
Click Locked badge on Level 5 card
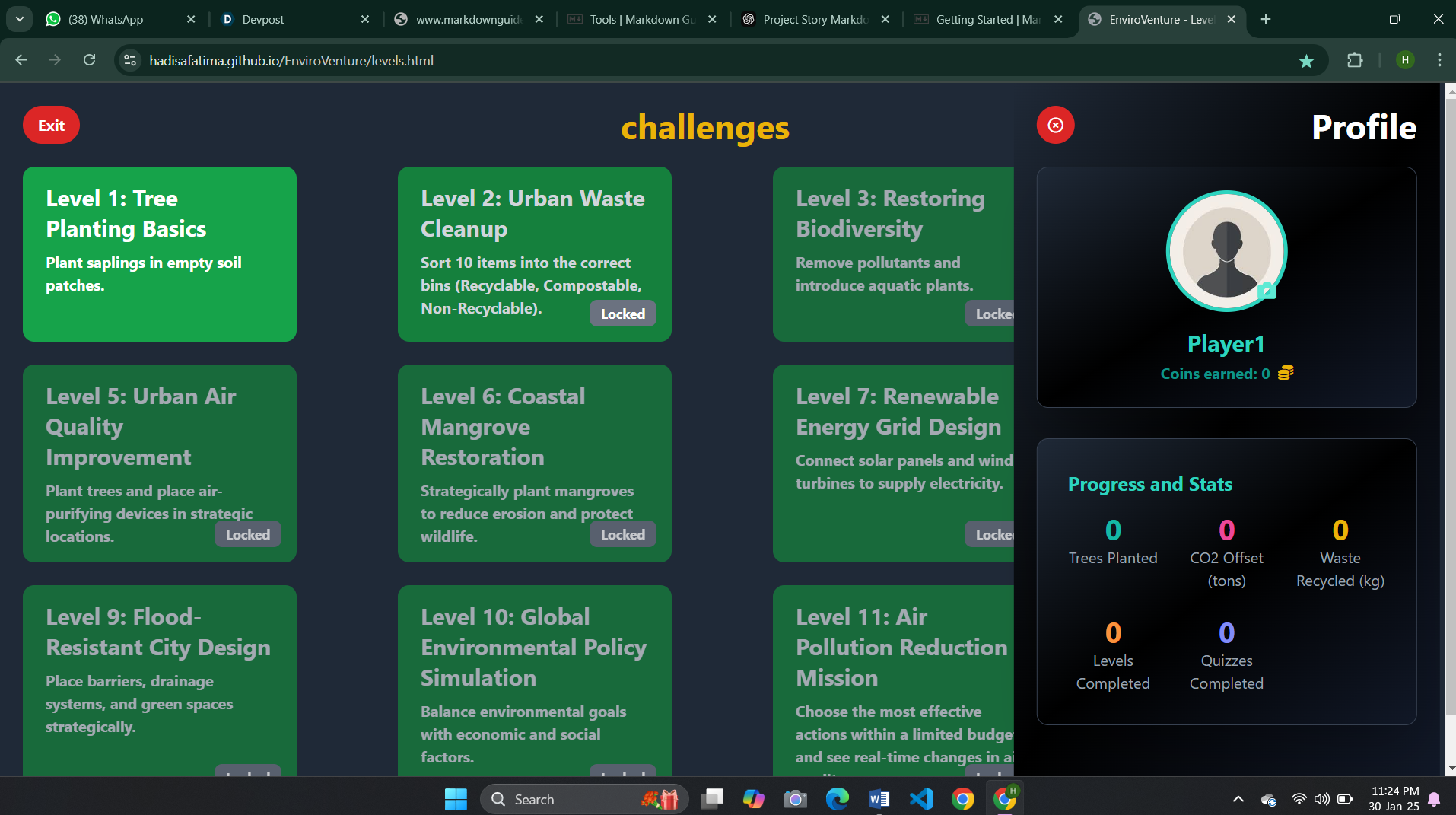(247, 534)
